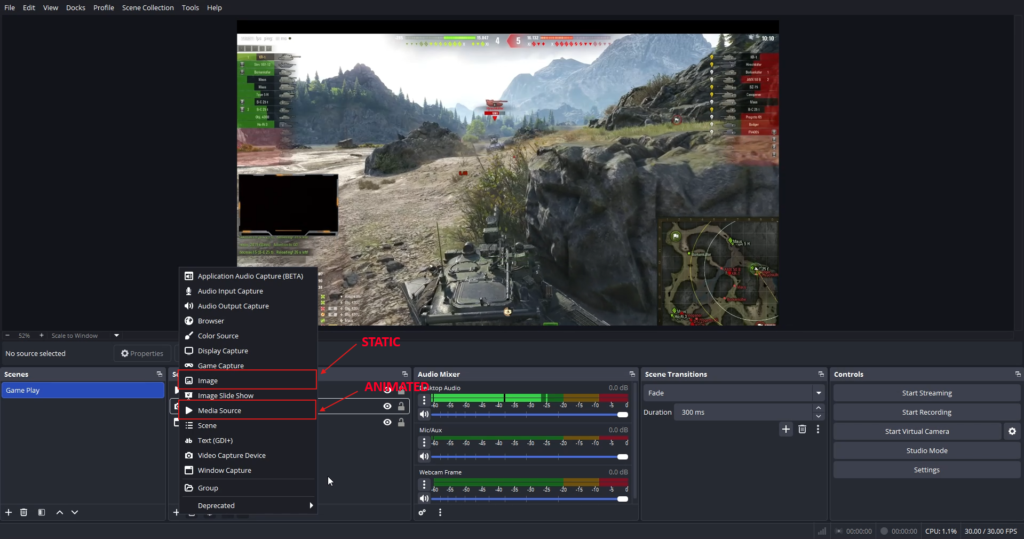Click Start Virtual Camera

pyautogui.click(x=917, y=431)
